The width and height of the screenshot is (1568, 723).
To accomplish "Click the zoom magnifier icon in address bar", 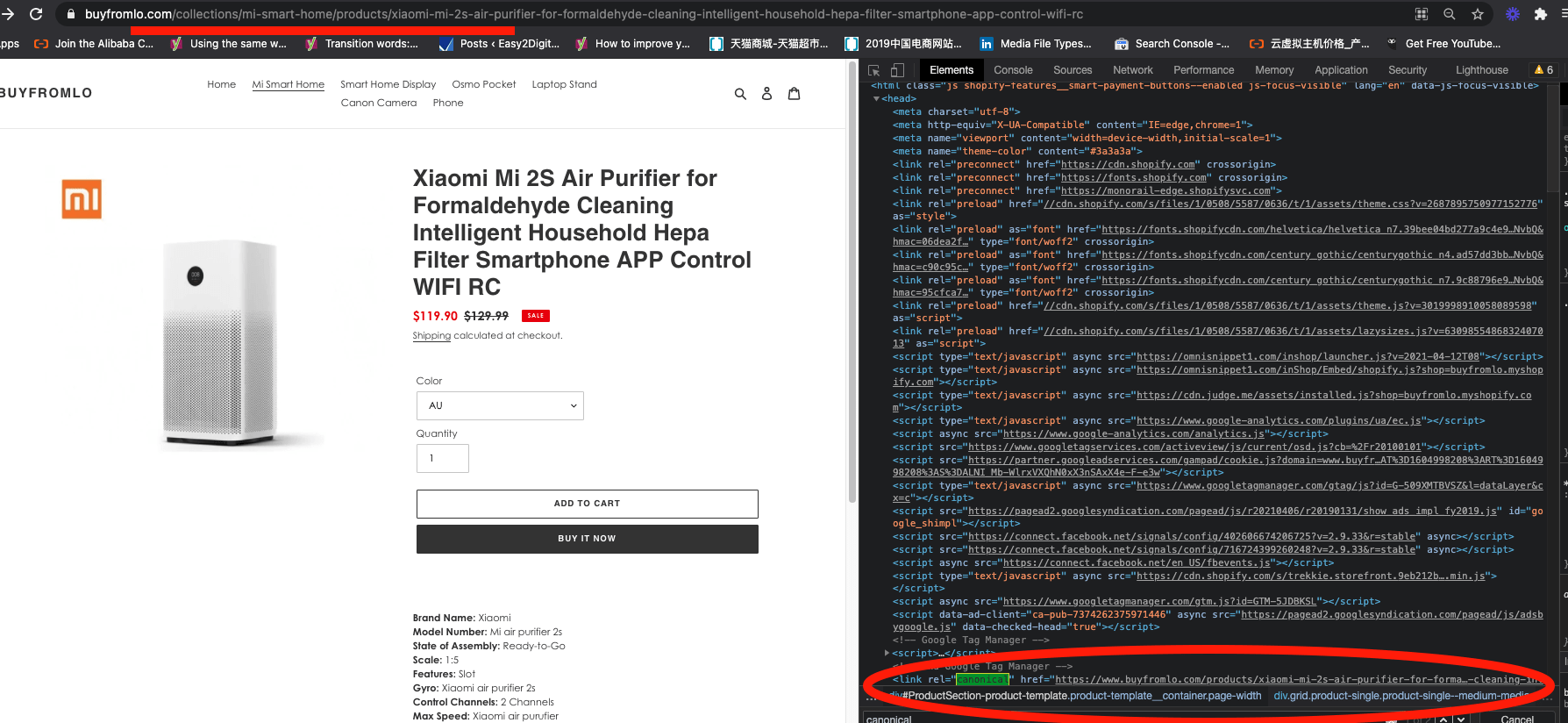I will (1450, 14).
